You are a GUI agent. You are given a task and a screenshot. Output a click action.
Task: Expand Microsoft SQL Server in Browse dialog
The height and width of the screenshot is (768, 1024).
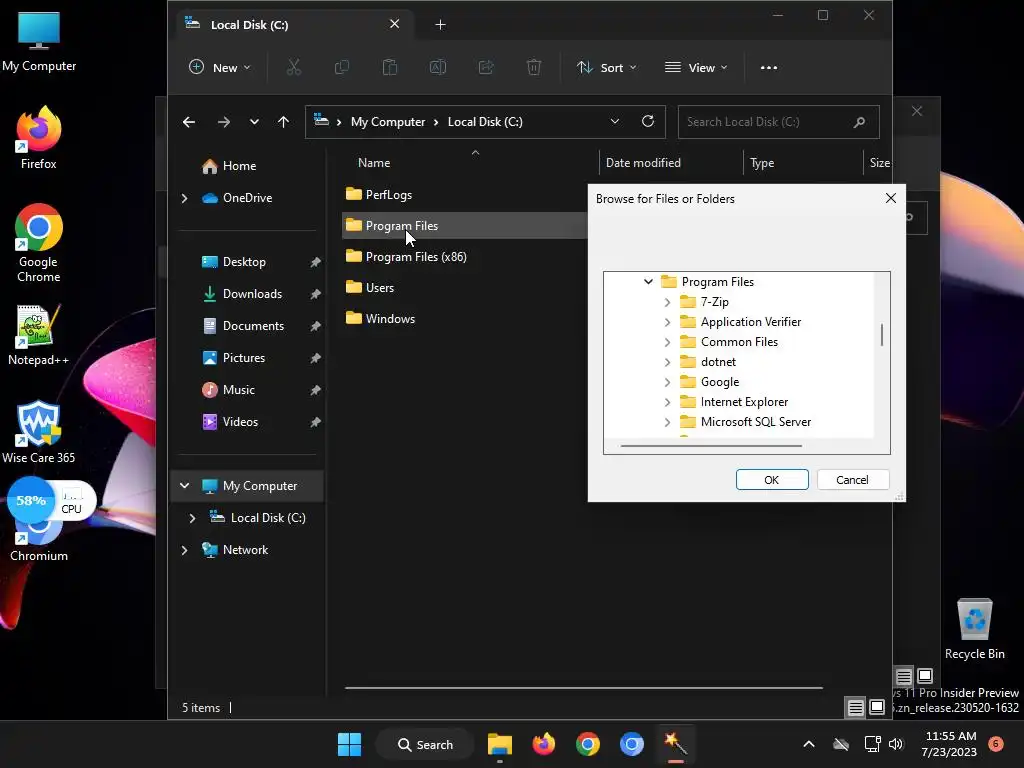pos(667,423)
